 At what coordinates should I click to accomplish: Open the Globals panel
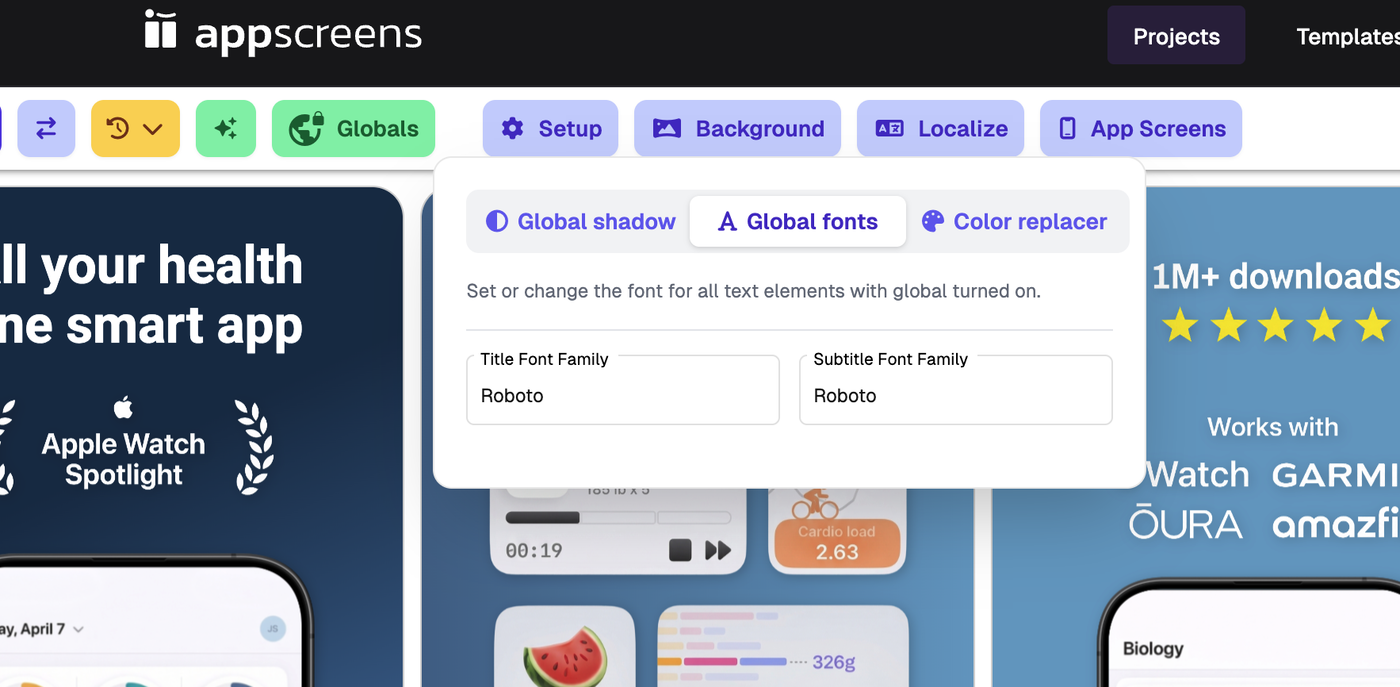[x=353, y=129]
